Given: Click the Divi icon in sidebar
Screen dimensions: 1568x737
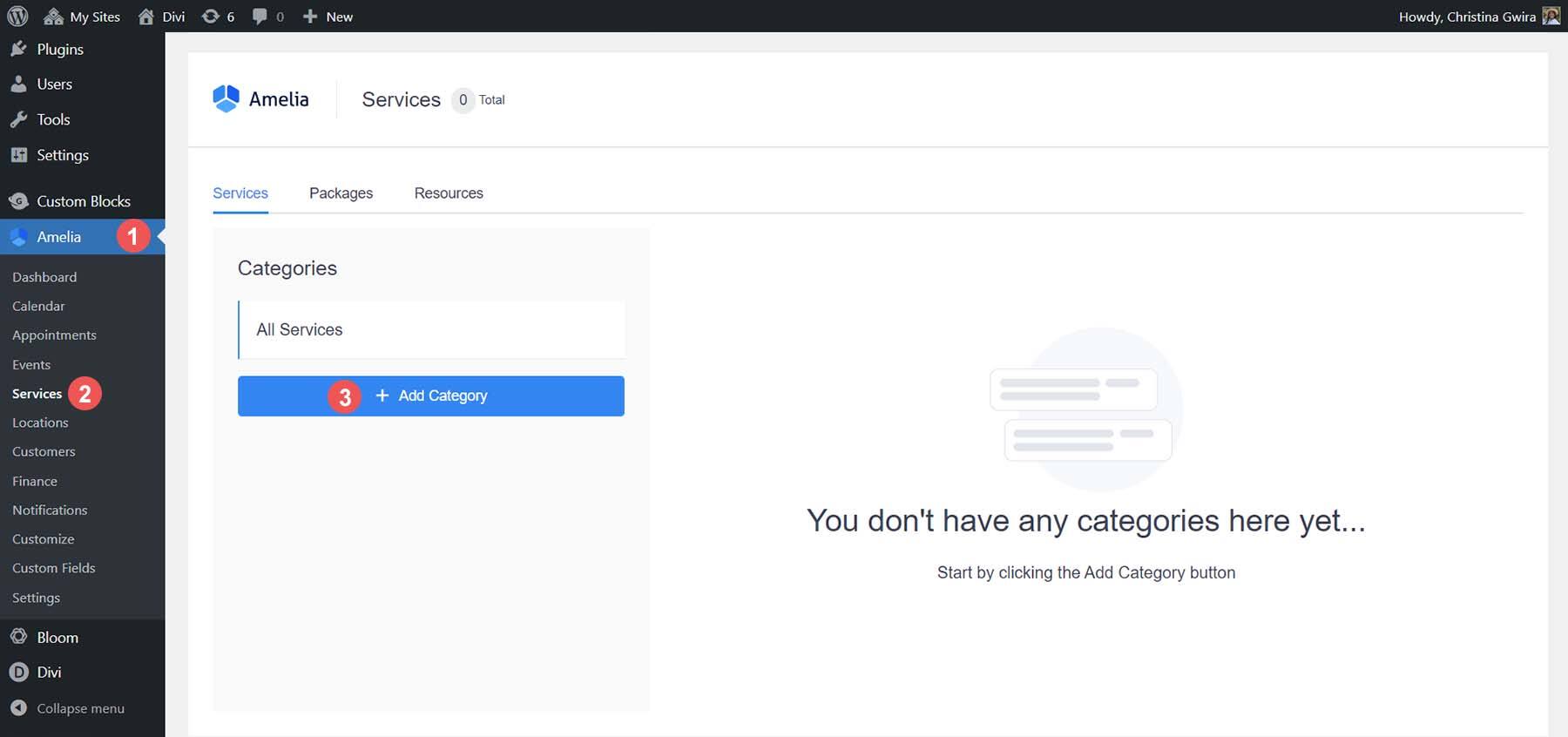Looking at the screenshot, I should click(18, 673).
